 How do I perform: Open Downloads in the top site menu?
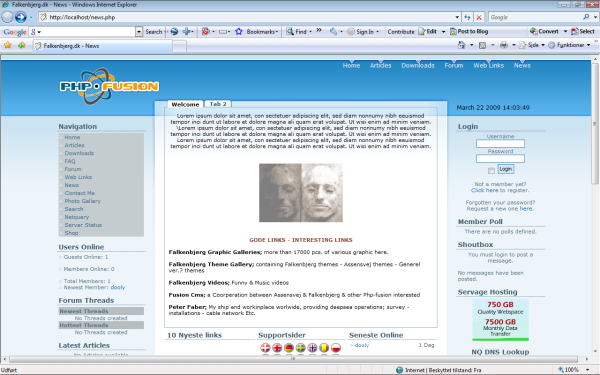[418, 65]
